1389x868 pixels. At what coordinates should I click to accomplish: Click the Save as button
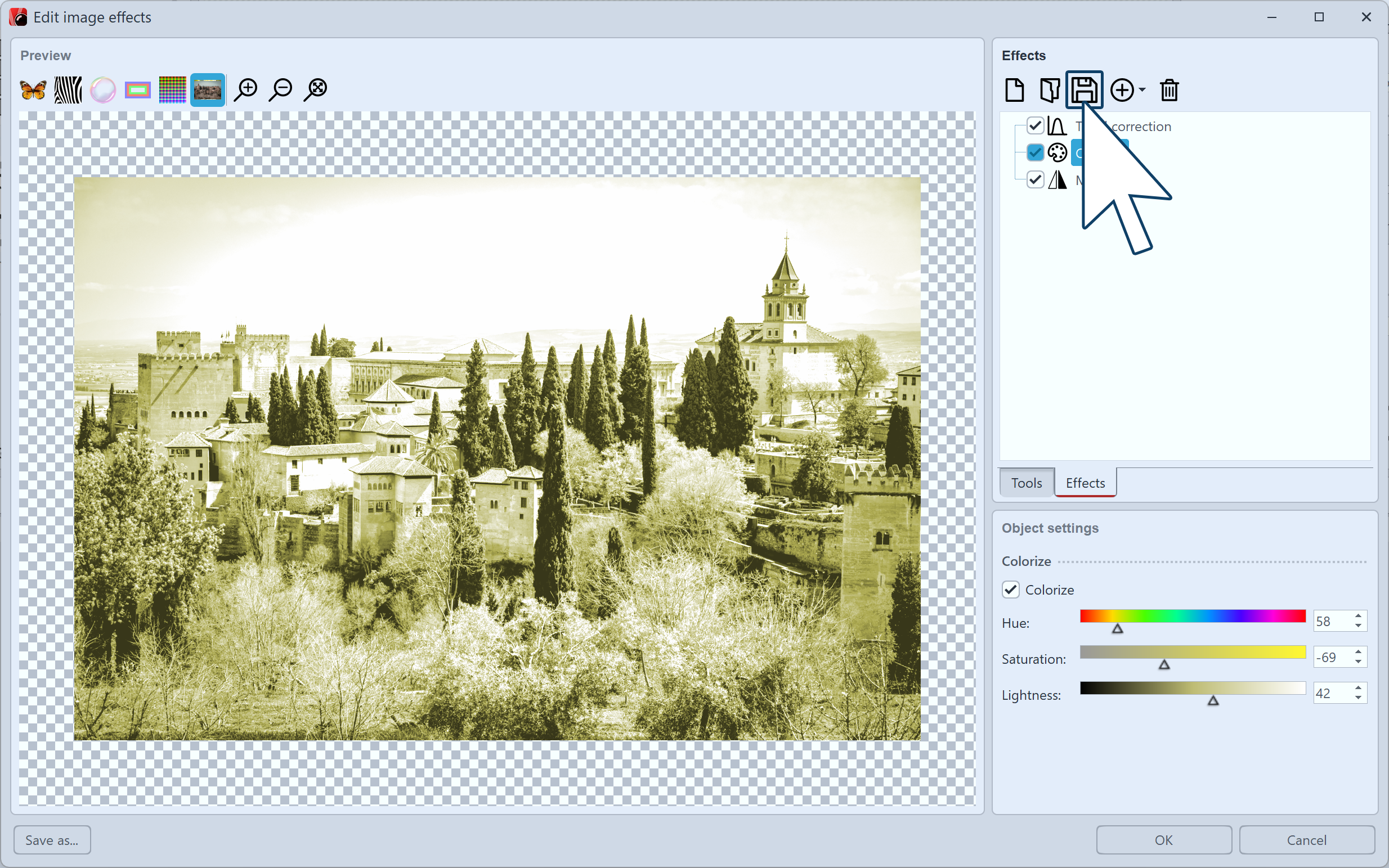pos(51,840)
